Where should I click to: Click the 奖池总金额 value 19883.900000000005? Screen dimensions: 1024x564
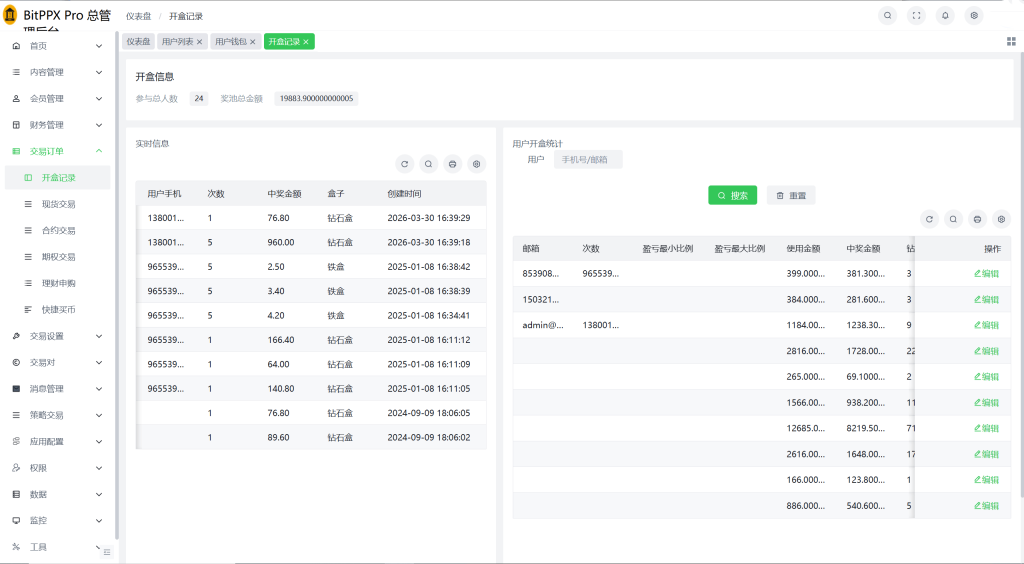(x=316, y=99)
